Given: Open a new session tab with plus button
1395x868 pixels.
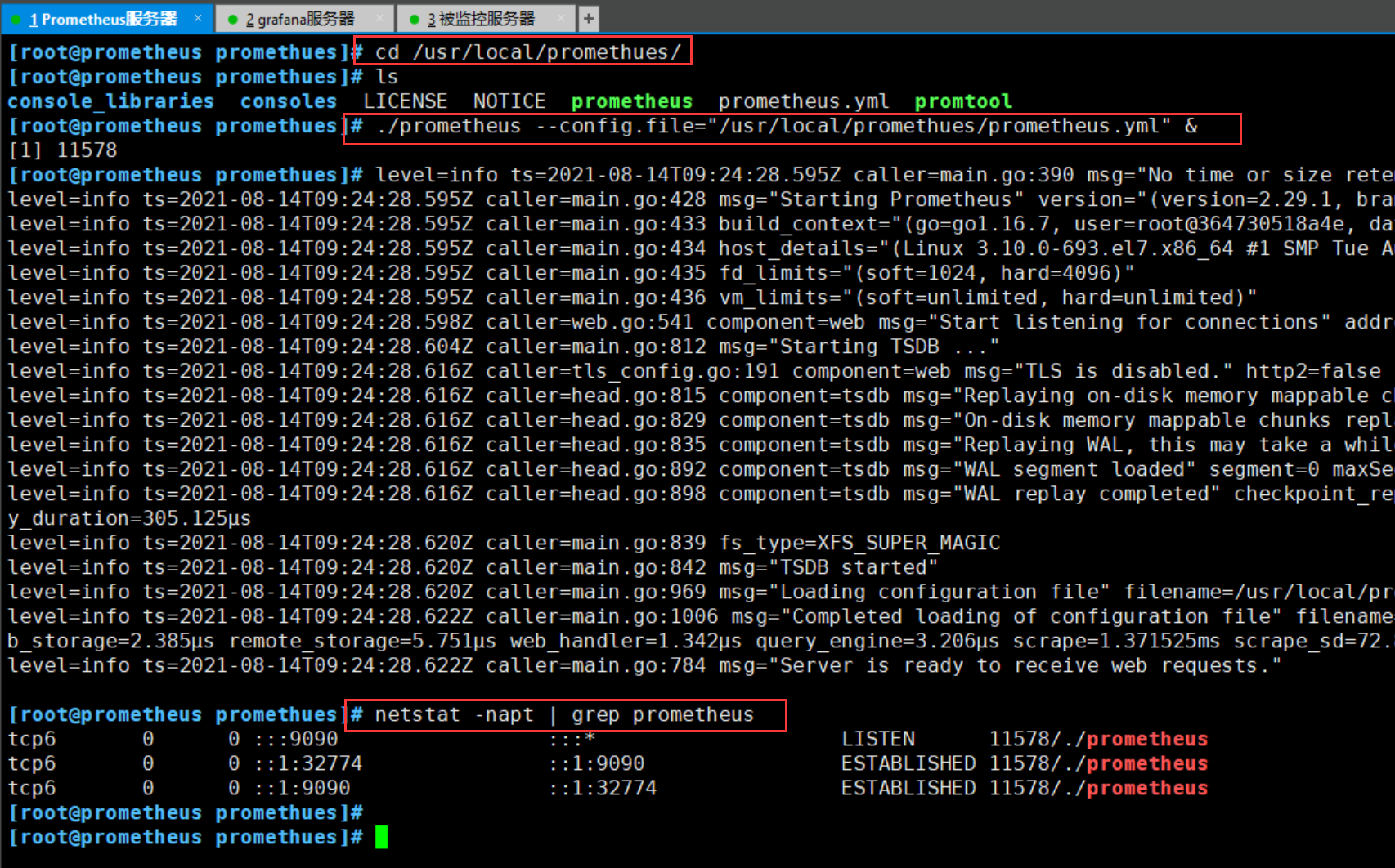Looking at the screenshot, I should (x=589, y=18).
